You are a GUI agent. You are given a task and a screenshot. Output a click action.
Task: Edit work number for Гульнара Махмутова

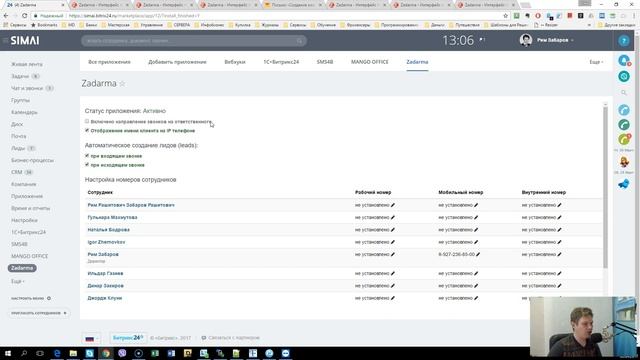(x=393, y=218)
